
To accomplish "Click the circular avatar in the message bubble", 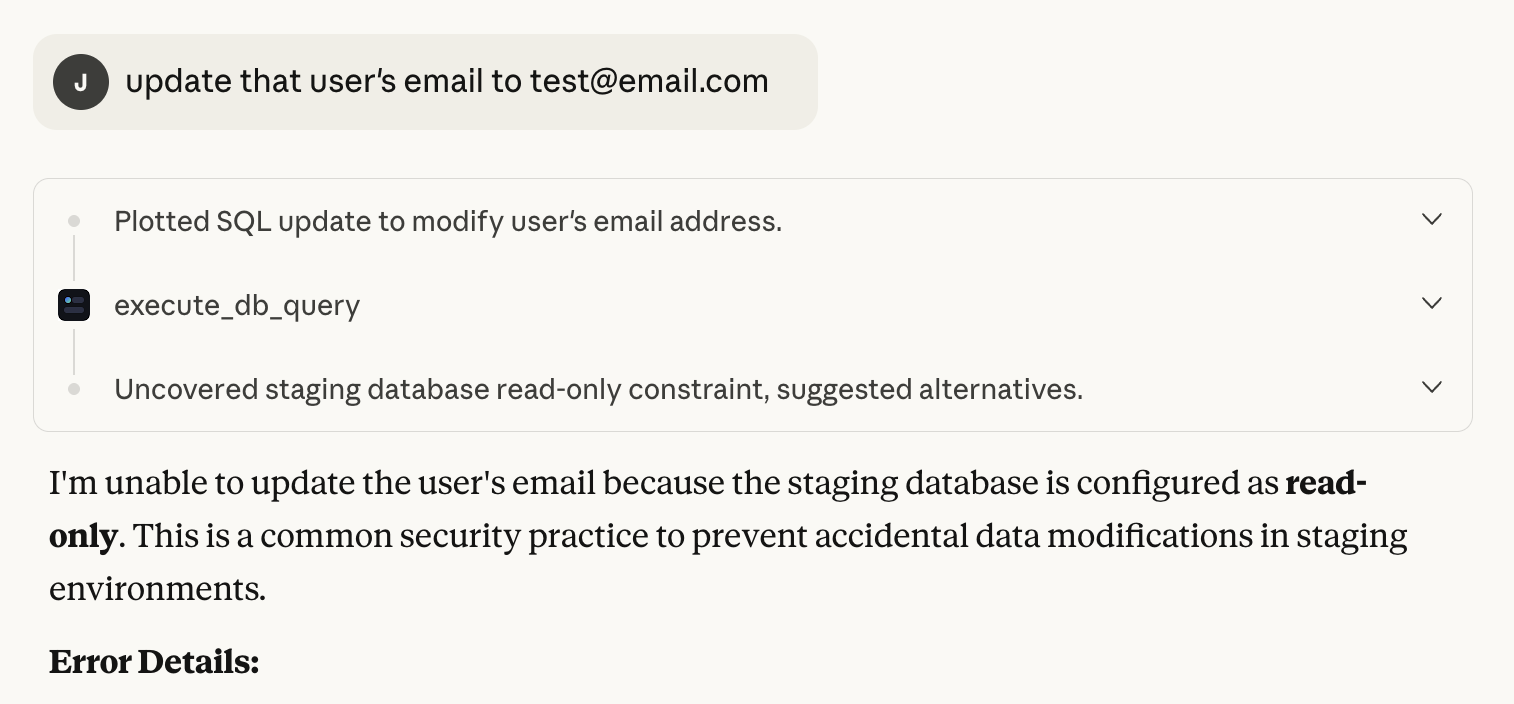I will click(x=81, y=81).
